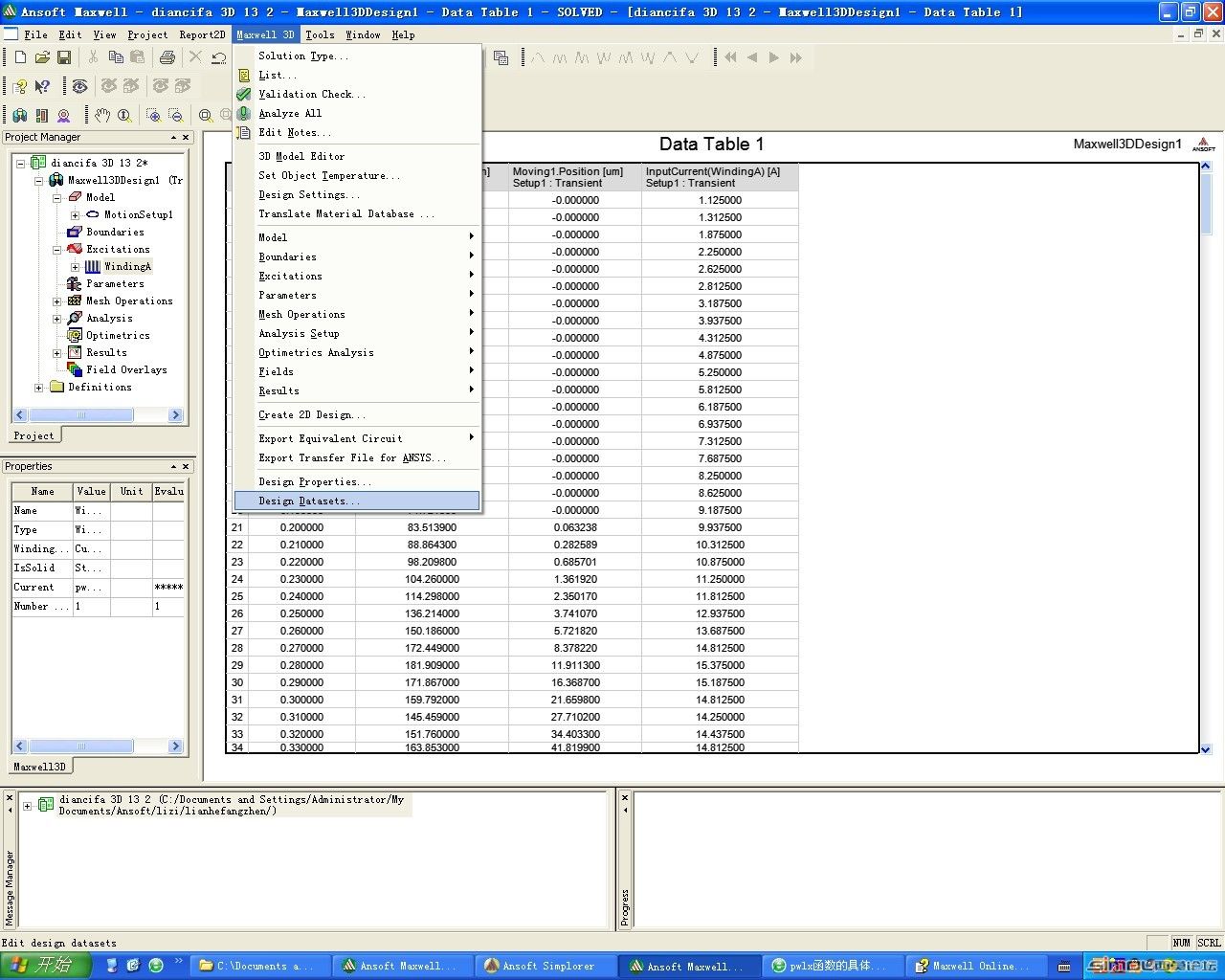Click the rewind to first playback icon

(x=731, y=57)
